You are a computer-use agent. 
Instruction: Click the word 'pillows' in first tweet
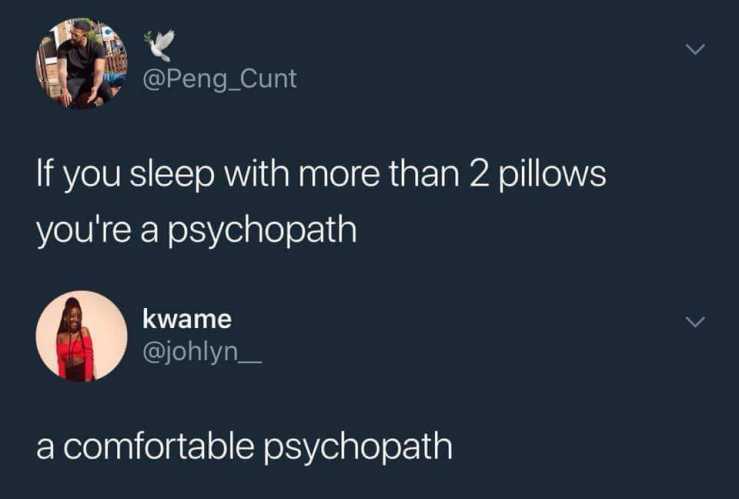[552, 175]
